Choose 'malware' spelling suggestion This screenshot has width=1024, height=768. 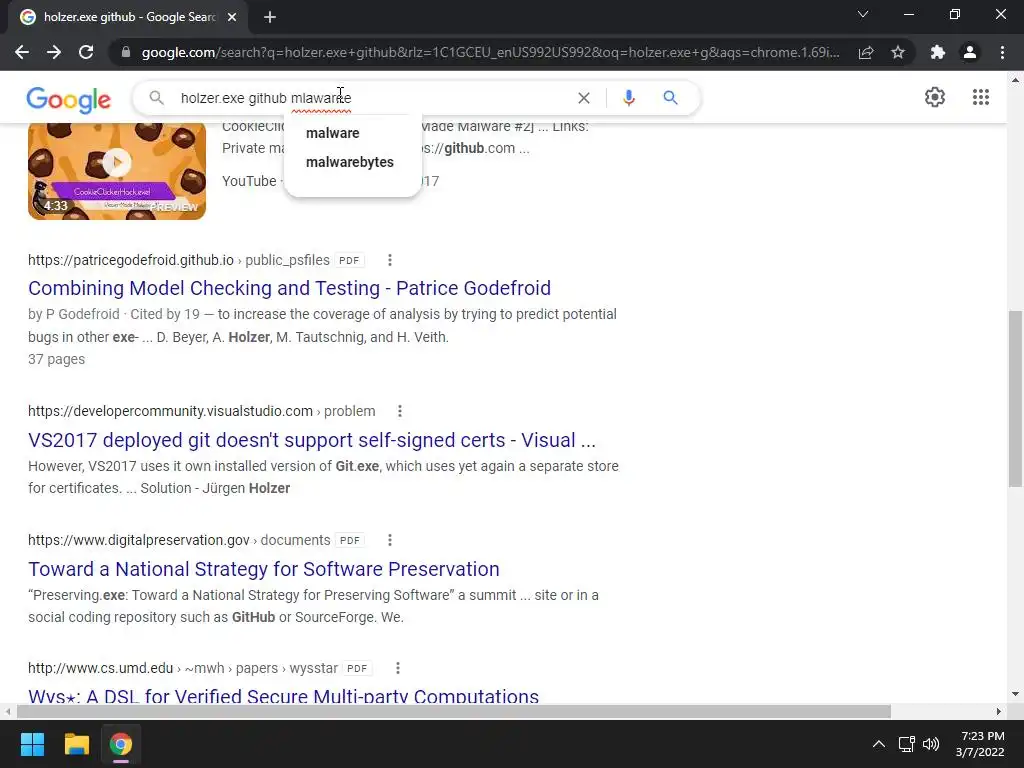[332, 133]
